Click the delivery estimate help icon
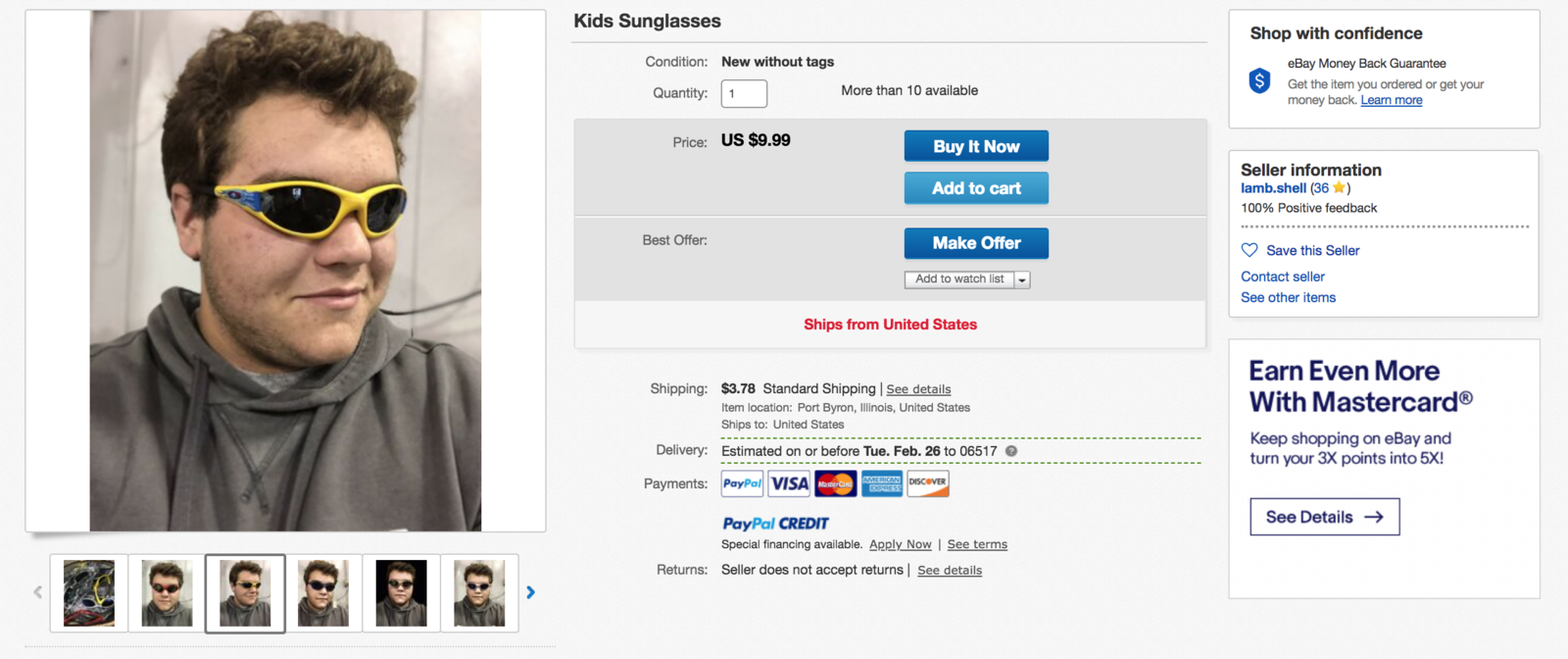Viewport: 1568px width, 659px height. 1011,451
